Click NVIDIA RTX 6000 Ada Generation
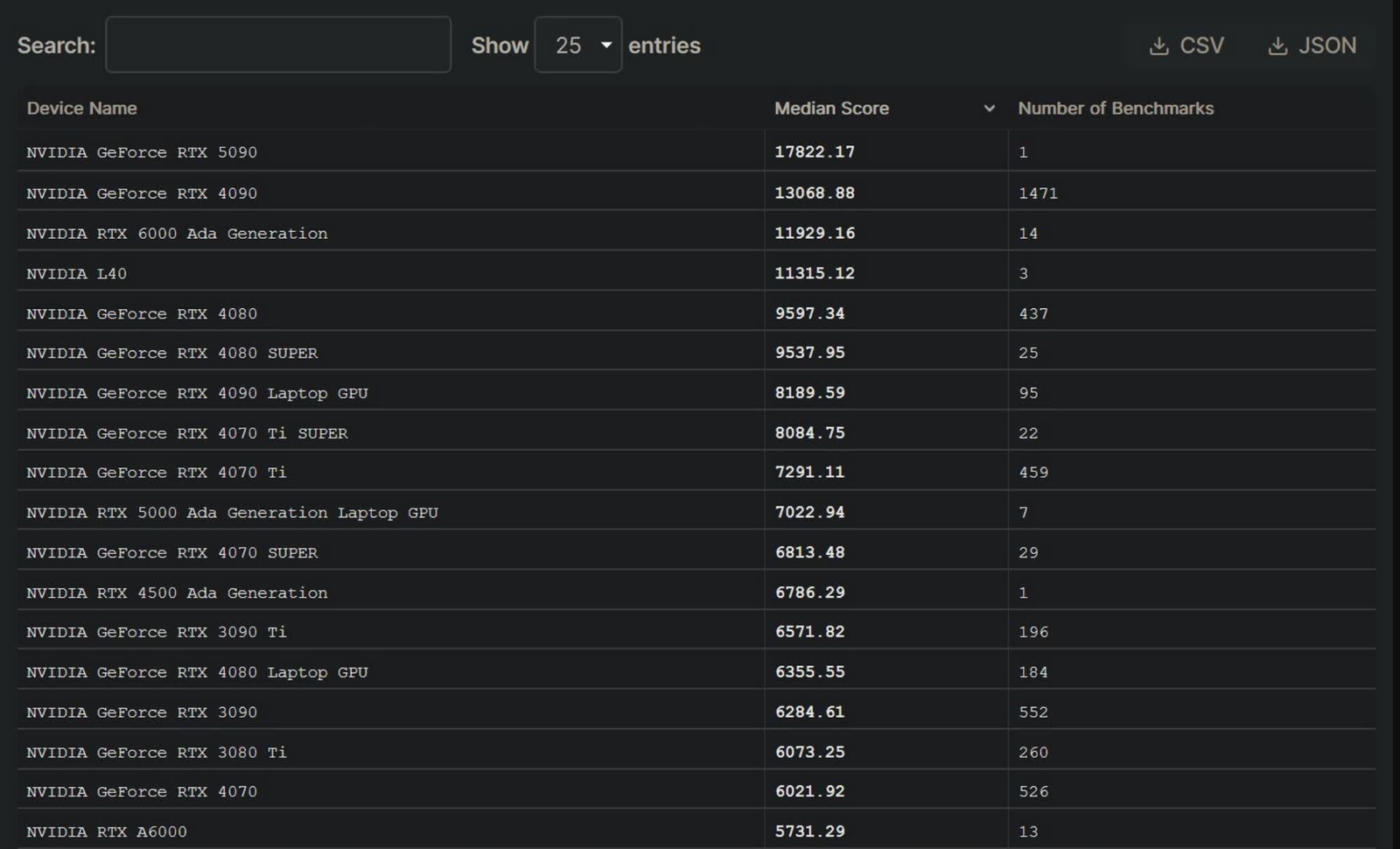Image resolution: width=1400 pixels, height=849 pixels. point(177,234)
